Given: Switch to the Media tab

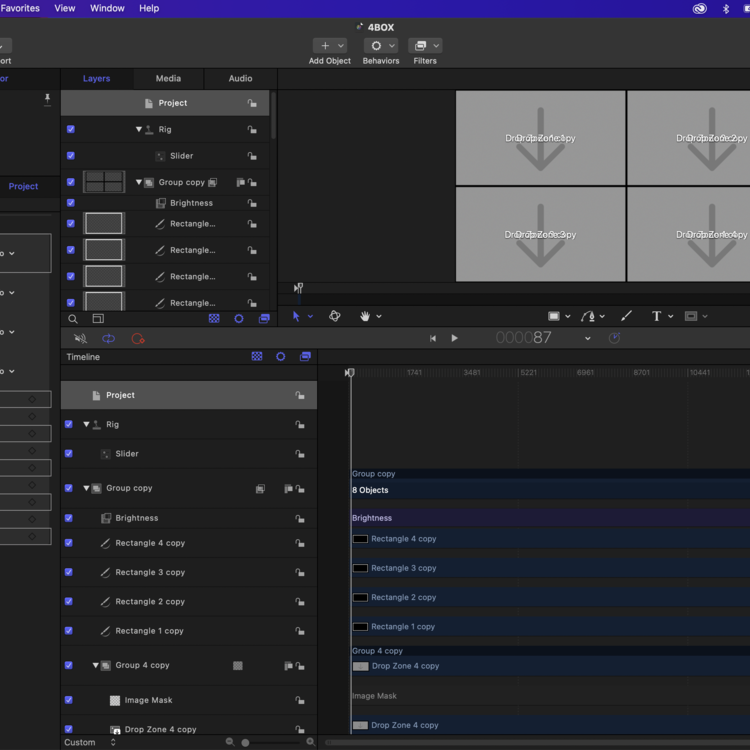Looking at the screenshot, I should (x=168, y=79).
